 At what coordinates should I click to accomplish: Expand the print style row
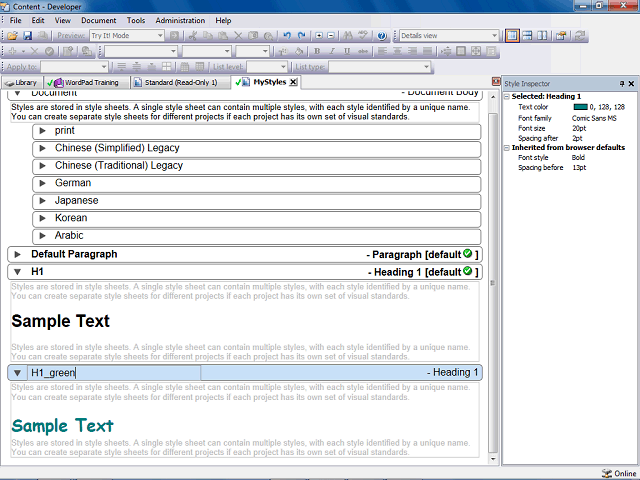tap(42, 131)
